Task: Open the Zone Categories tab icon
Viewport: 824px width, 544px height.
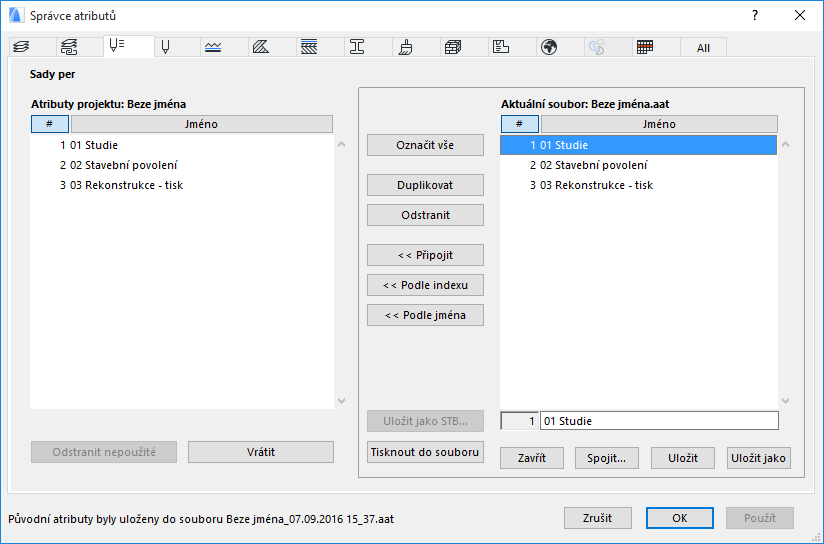Action: 501,47
